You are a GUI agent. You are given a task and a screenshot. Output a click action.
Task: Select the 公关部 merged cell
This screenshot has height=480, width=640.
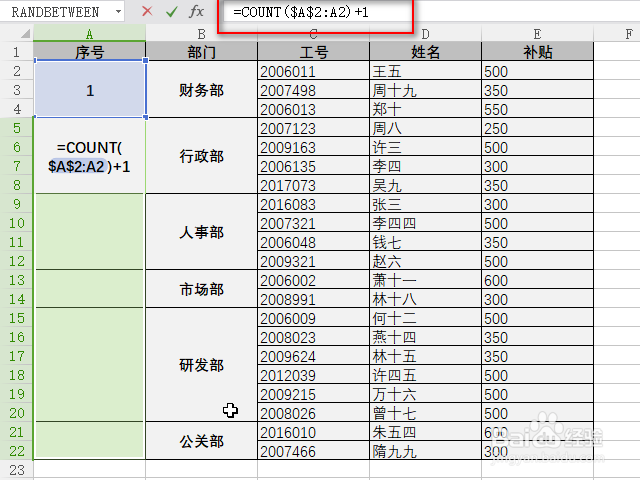tap(201, 441)
